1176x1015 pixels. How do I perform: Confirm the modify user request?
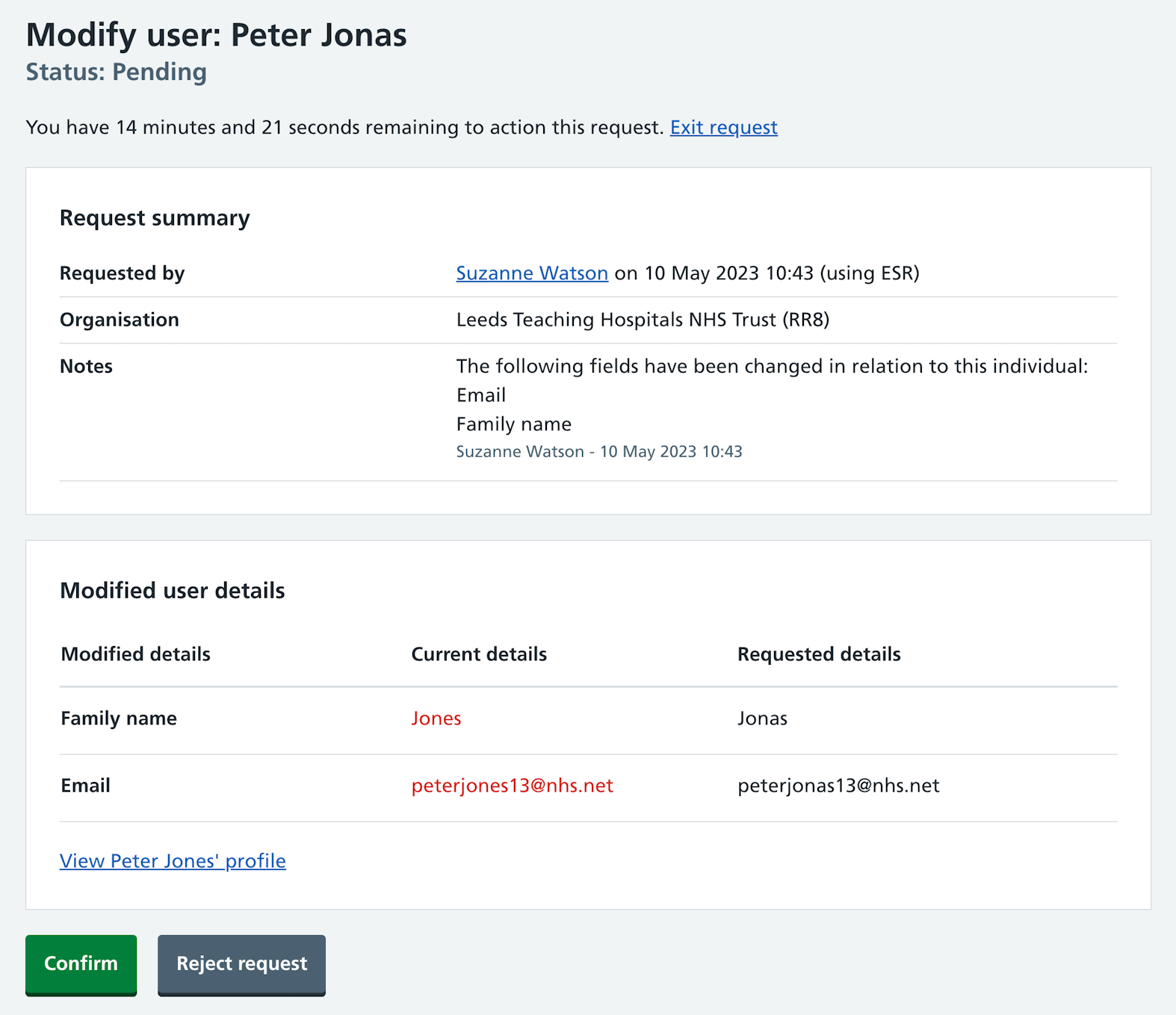[81, 964]
